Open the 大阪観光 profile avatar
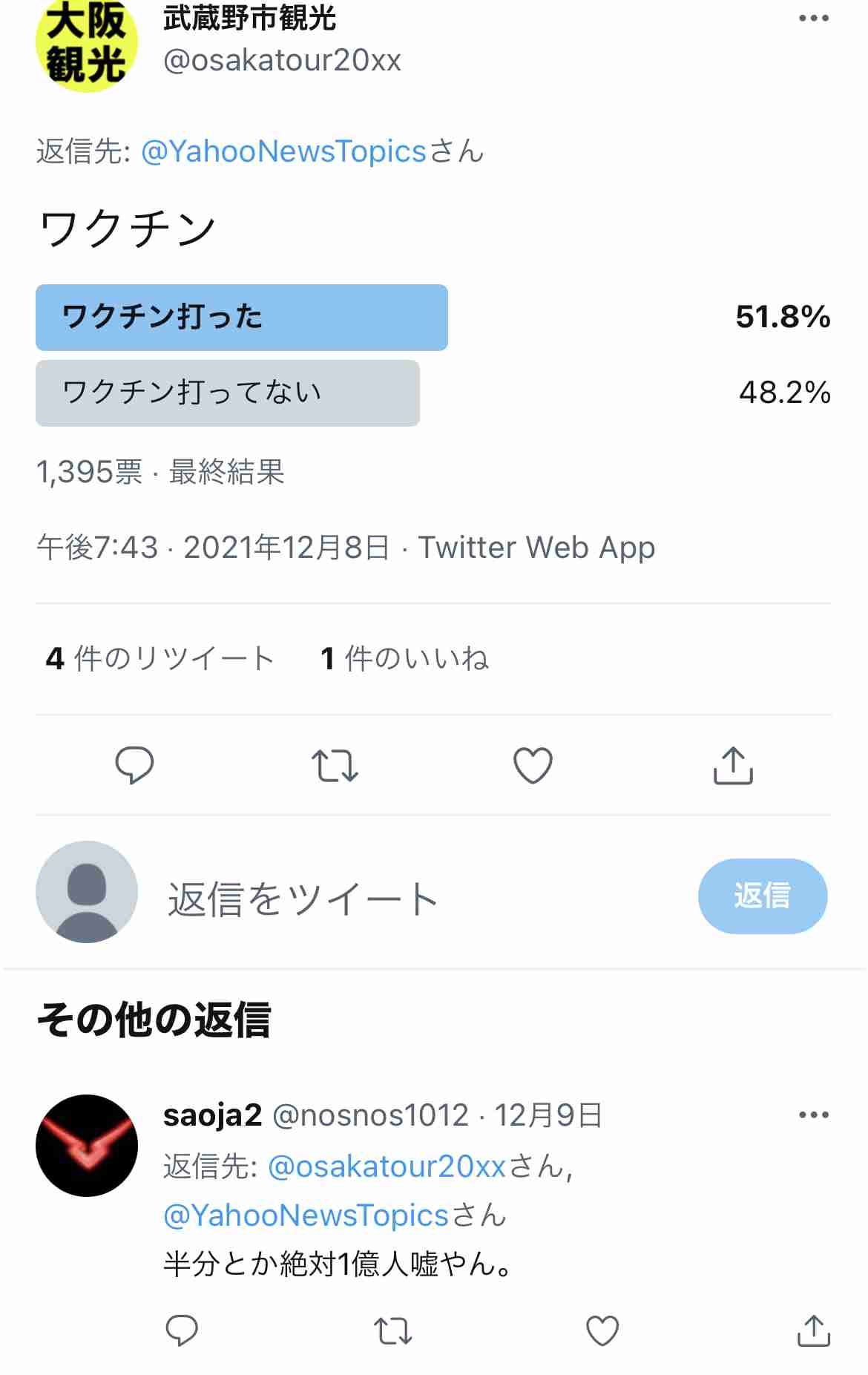 pos(87,43)
